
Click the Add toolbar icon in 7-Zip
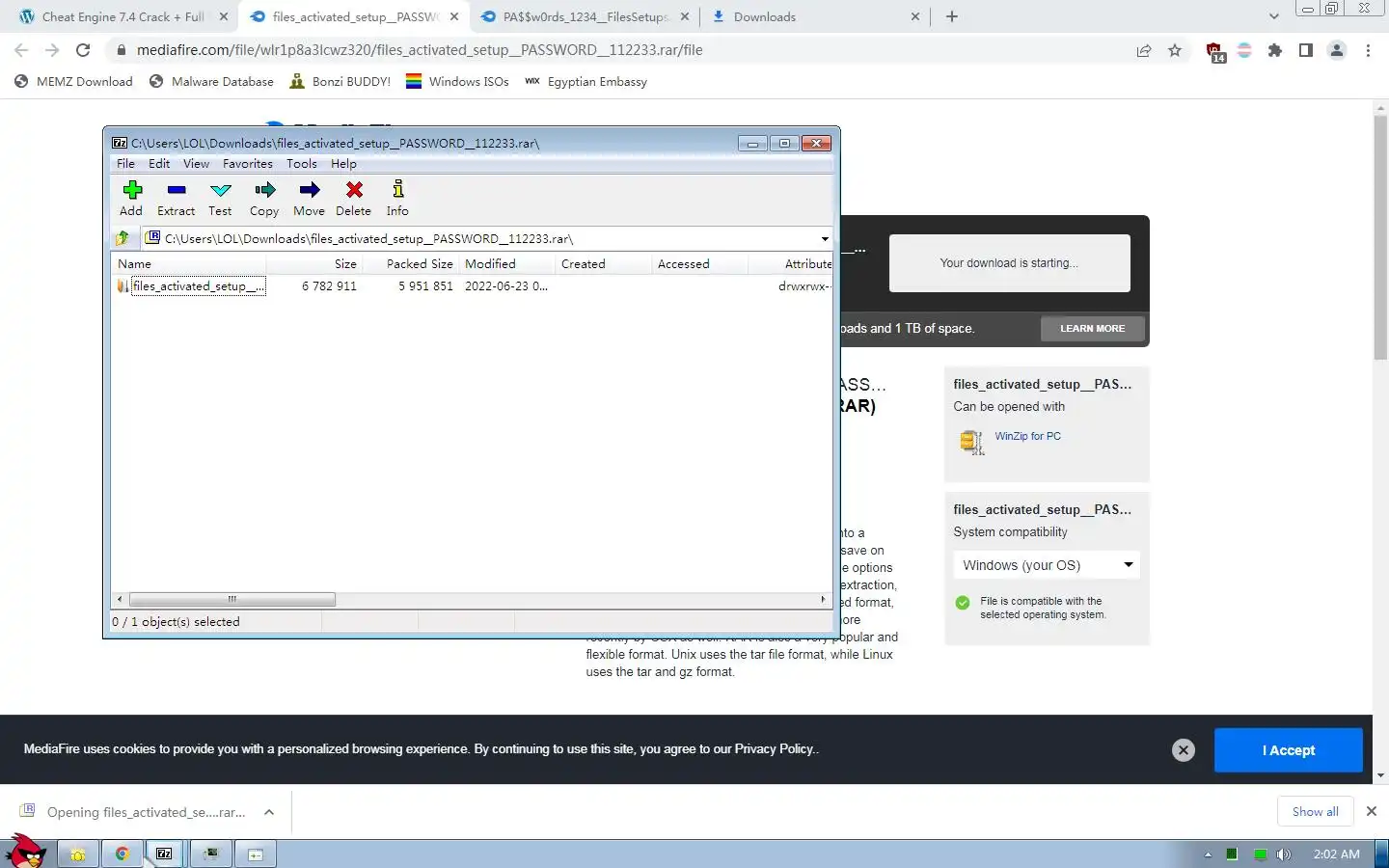tap(131, 198)
